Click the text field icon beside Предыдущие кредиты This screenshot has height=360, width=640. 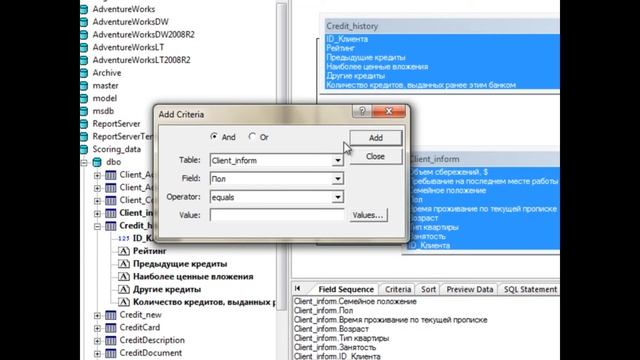point(124,264)
